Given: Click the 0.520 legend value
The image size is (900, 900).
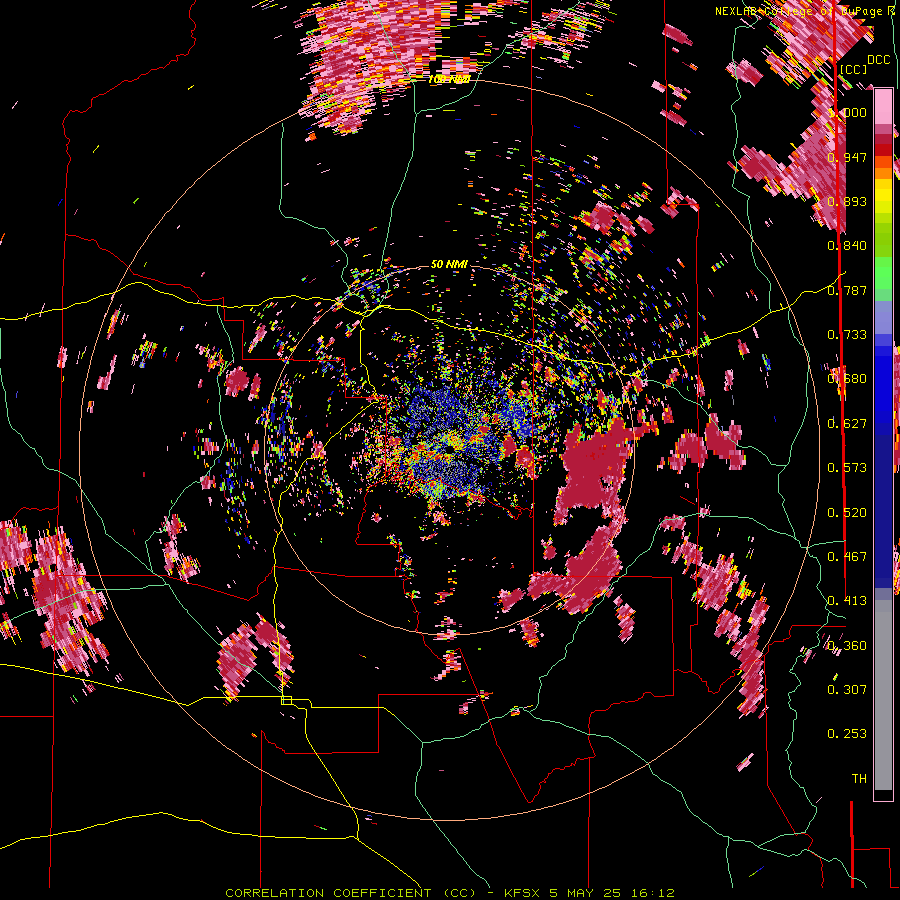Looking at the screenshot, I should [x=847, y=513].
